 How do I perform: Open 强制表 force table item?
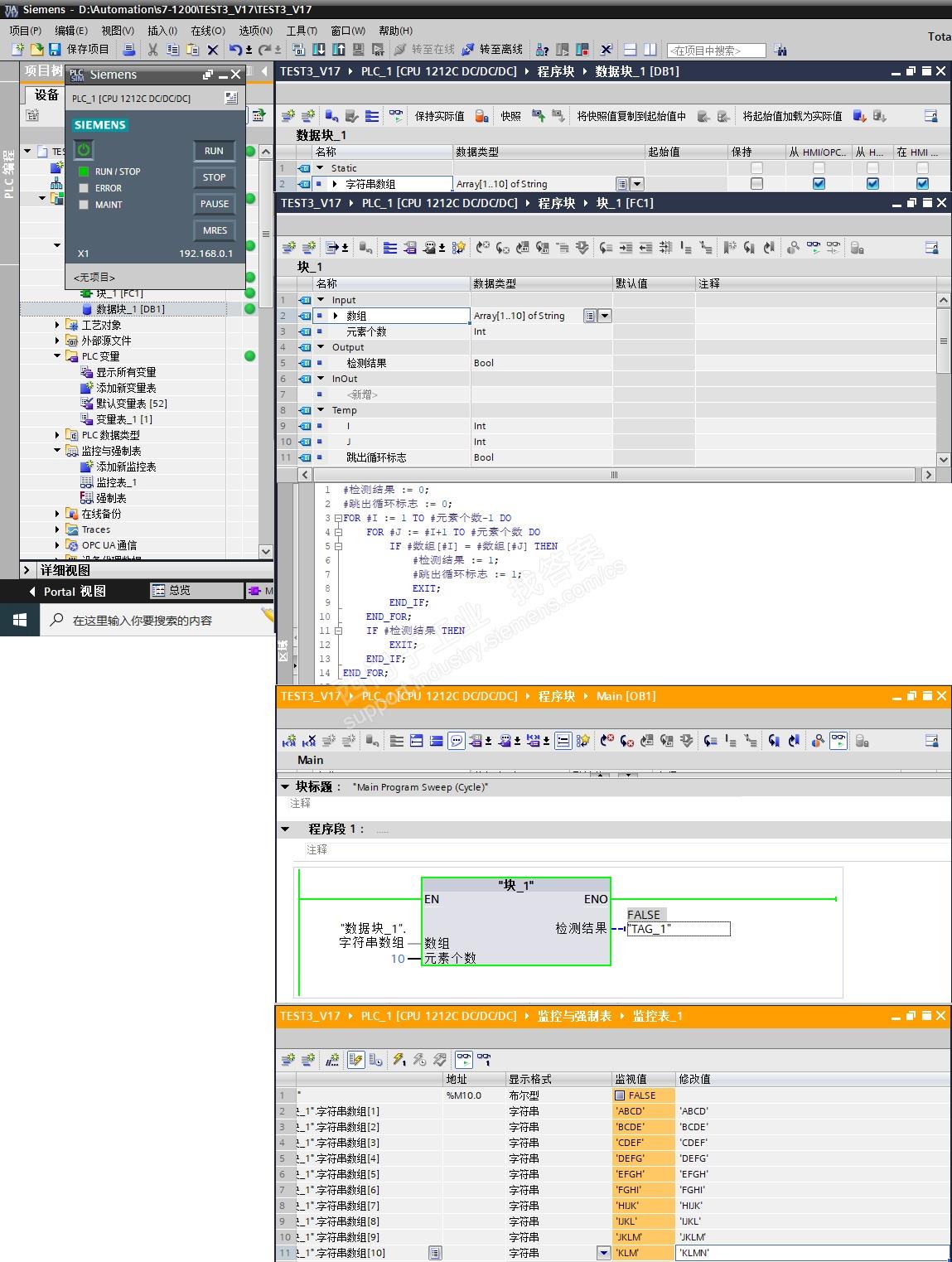pyautogui.click(x=110, y=498)
